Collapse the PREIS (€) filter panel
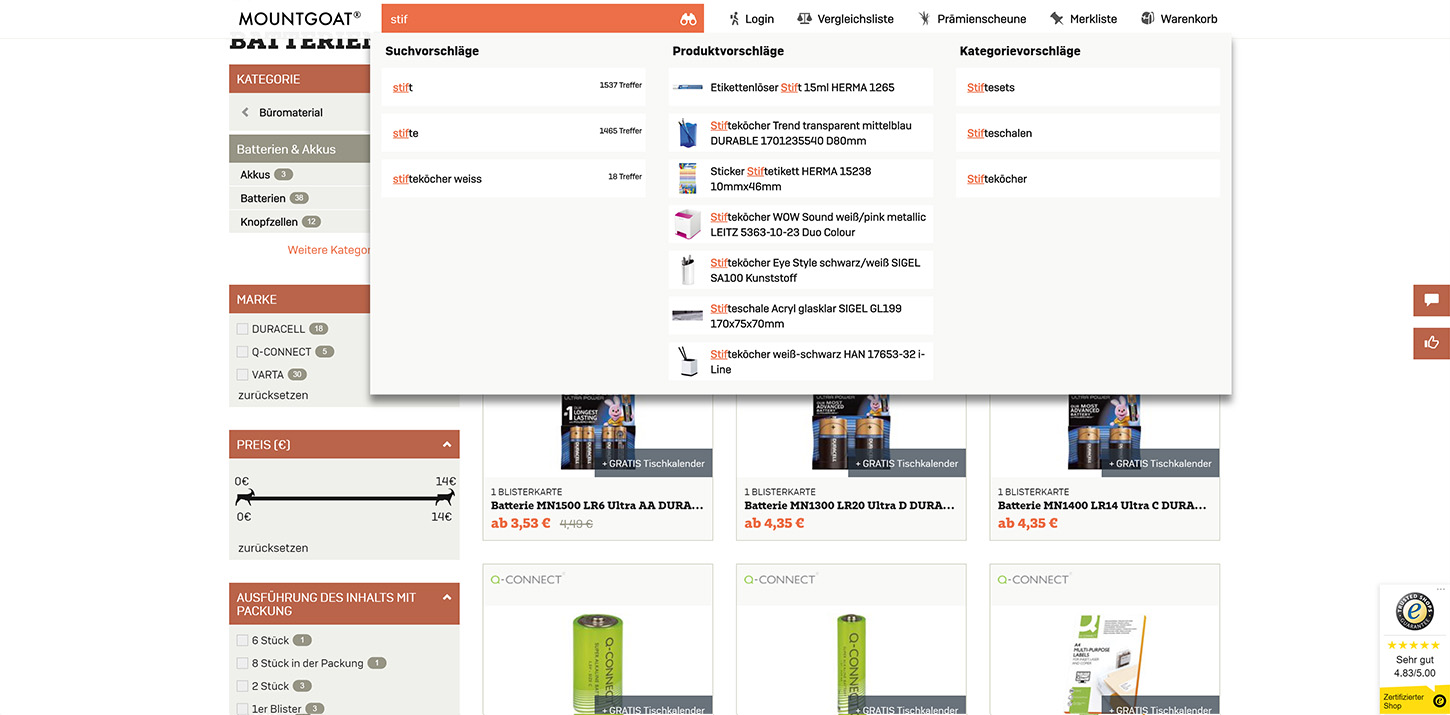Image resolution: width=1450 pixels, height=715 pixels. pos(446,445)
